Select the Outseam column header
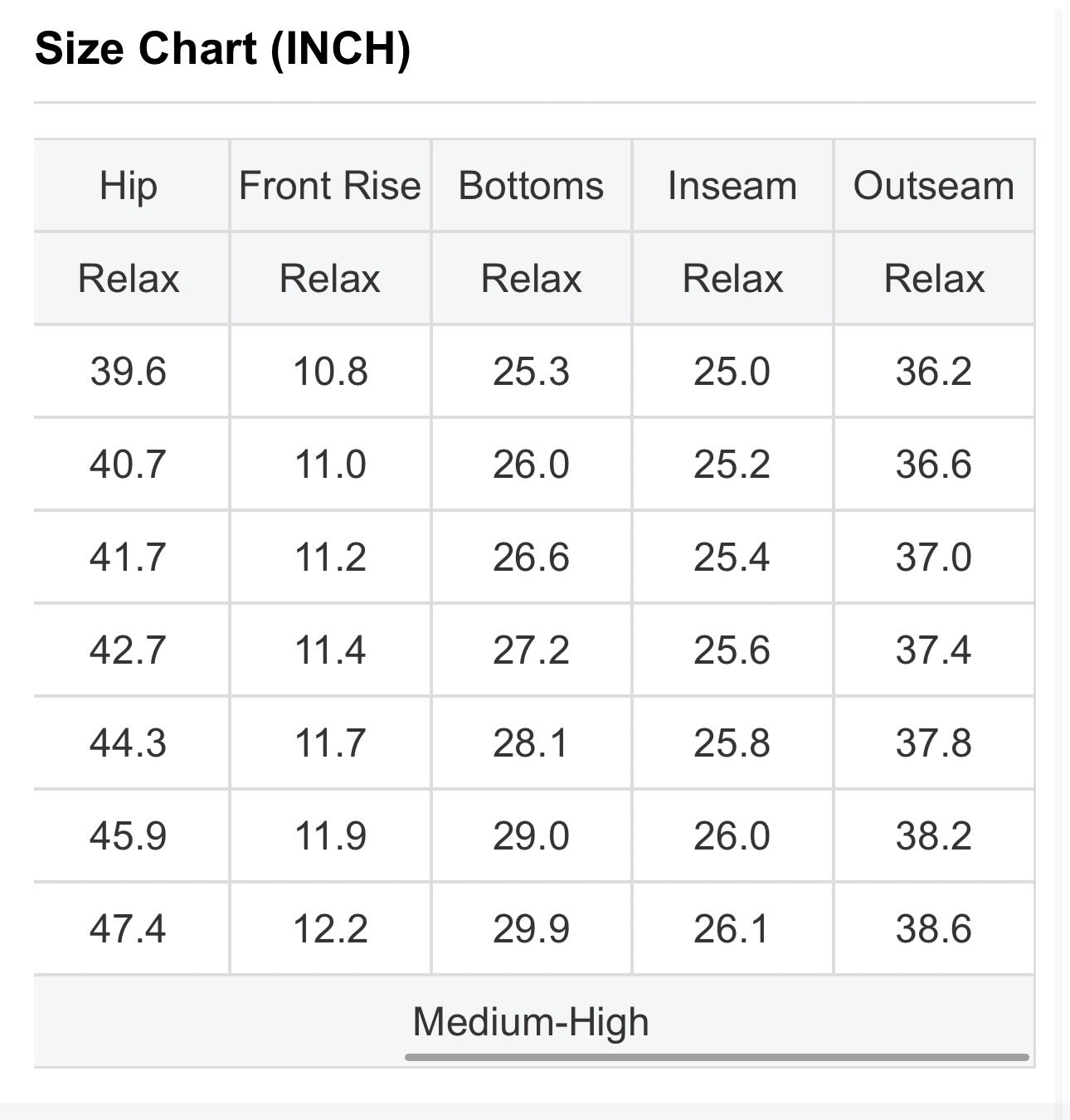This screenshot has width=1070, height=1120. coord(934,185)
